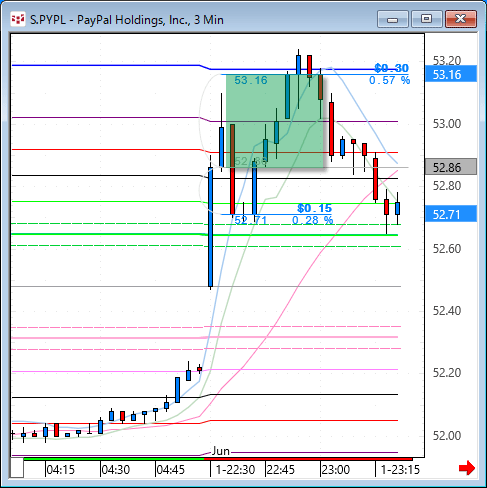Click the 53.16 blue price marker
The width and height of the screenshot is (487, 488).
click(x=451, y=74)
